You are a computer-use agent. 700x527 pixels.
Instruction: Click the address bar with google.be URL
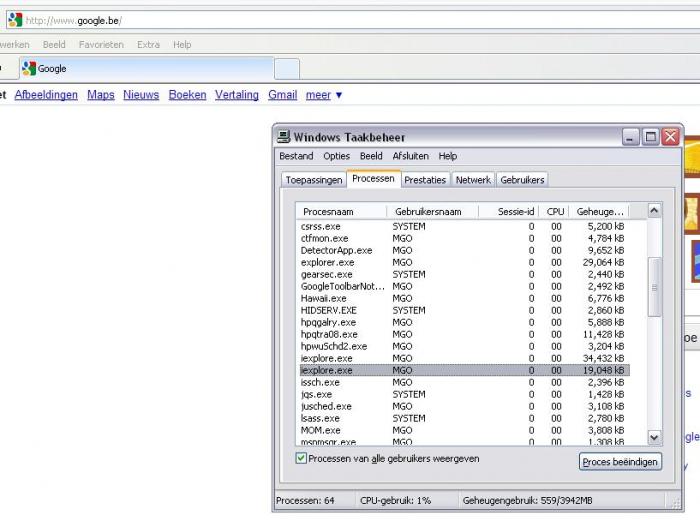[353, 21]
